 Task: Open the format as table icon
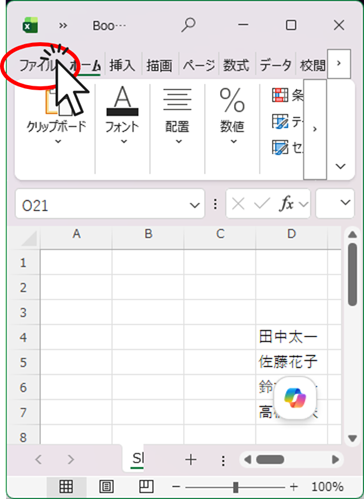(280, 121)
